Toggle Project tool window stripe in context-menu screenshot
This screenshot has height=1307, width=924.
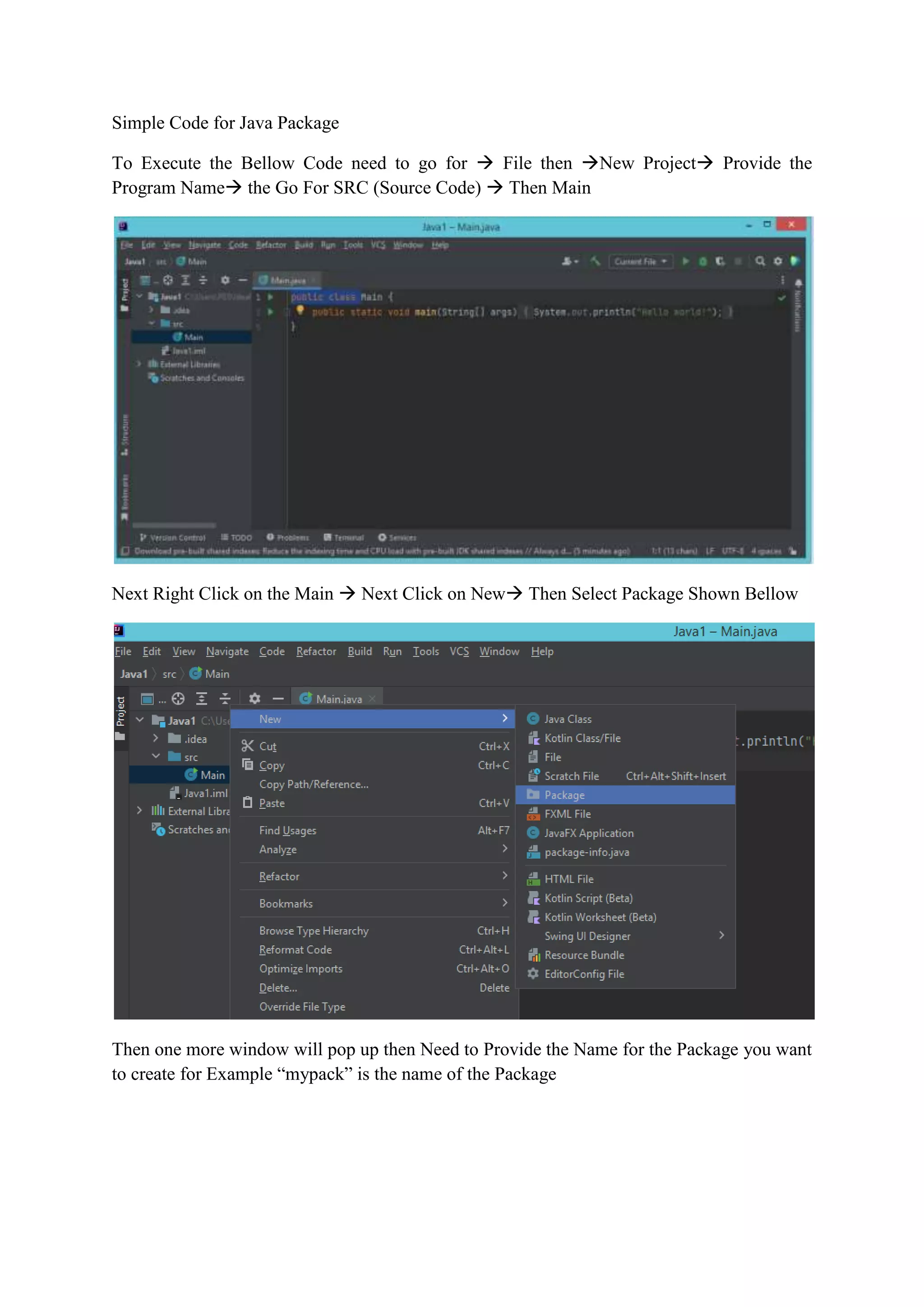coord(120,718)
